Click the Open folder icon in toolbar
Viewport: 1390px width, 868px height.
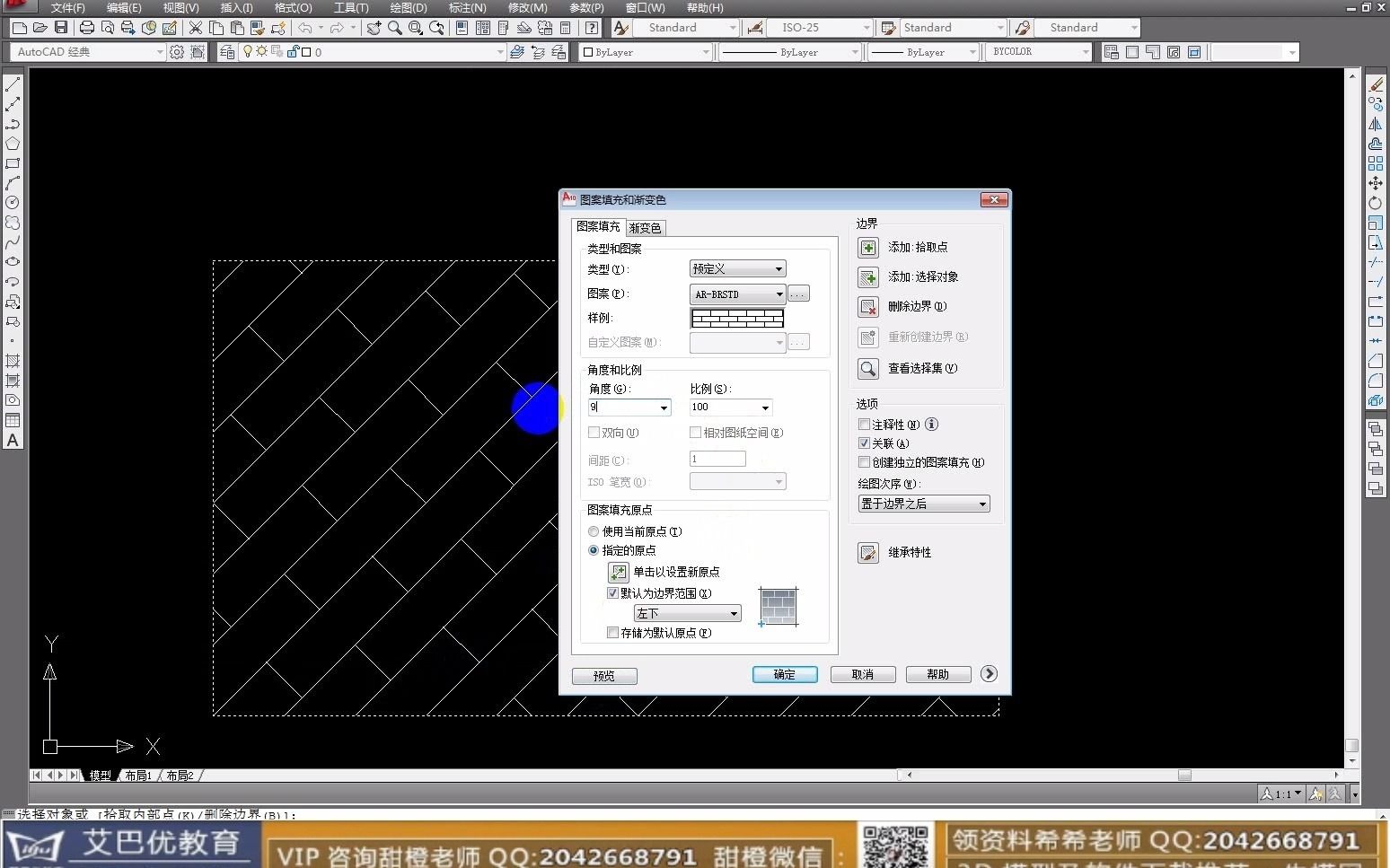pyautogui.click(x=40, y=28)
